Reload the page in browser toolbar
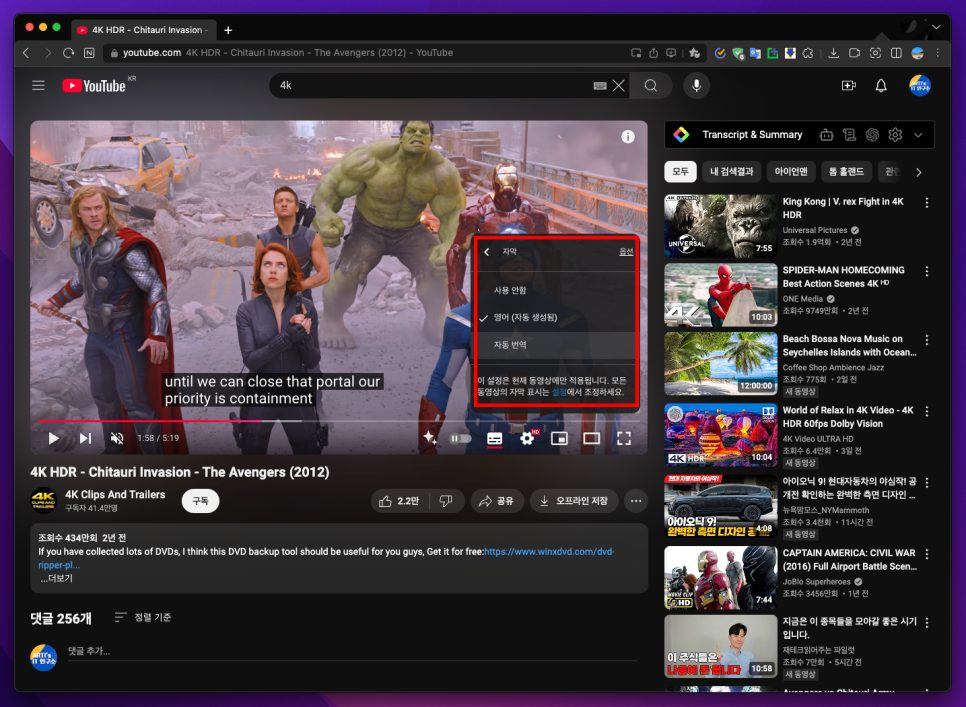 coord(68,53)
